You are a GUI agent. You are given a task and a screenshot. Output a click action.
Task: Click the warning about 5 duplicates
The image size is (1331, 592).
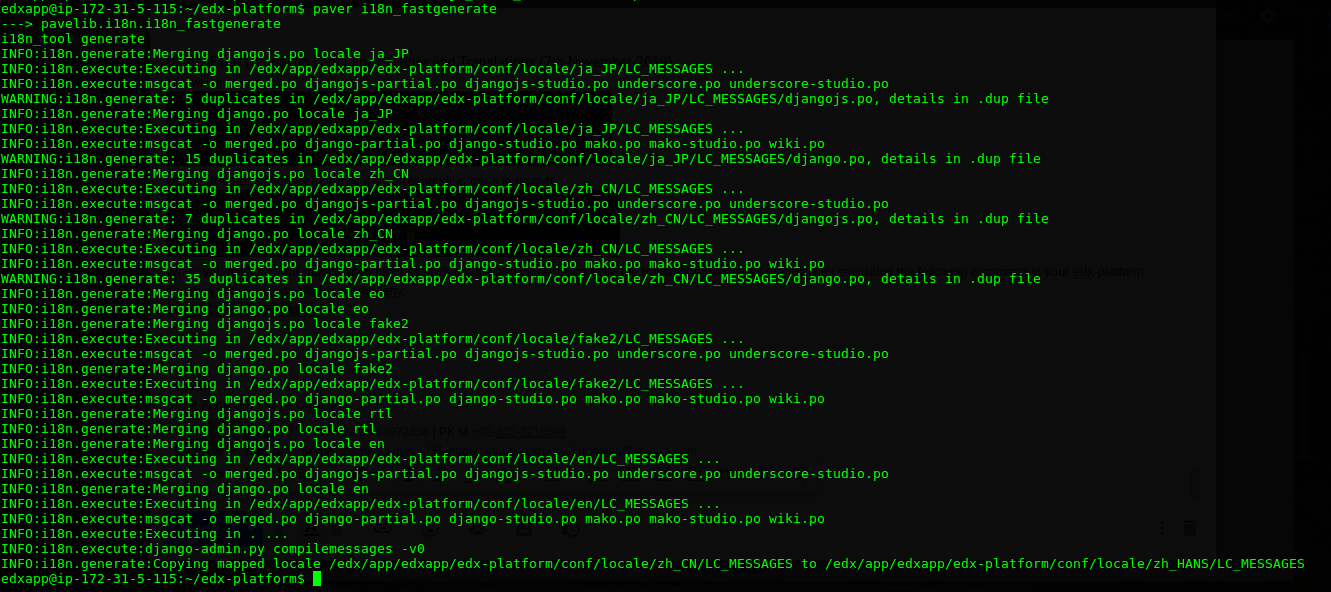coord(524,99)
